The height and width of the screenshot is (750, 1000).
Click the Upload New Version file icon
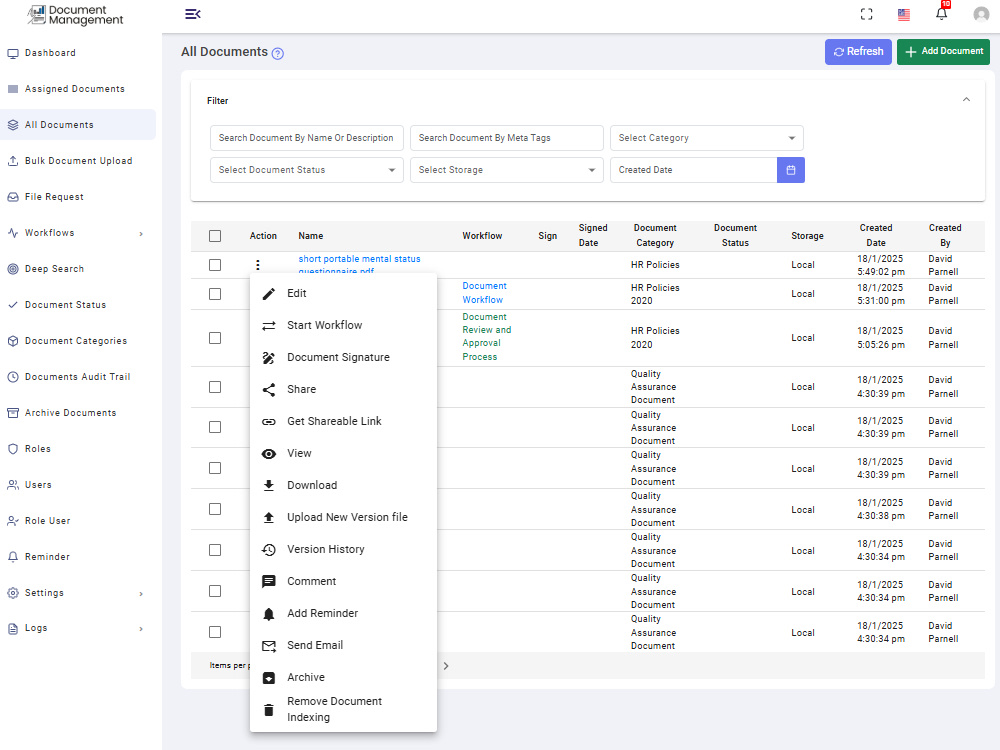click(x=269, y=517)
